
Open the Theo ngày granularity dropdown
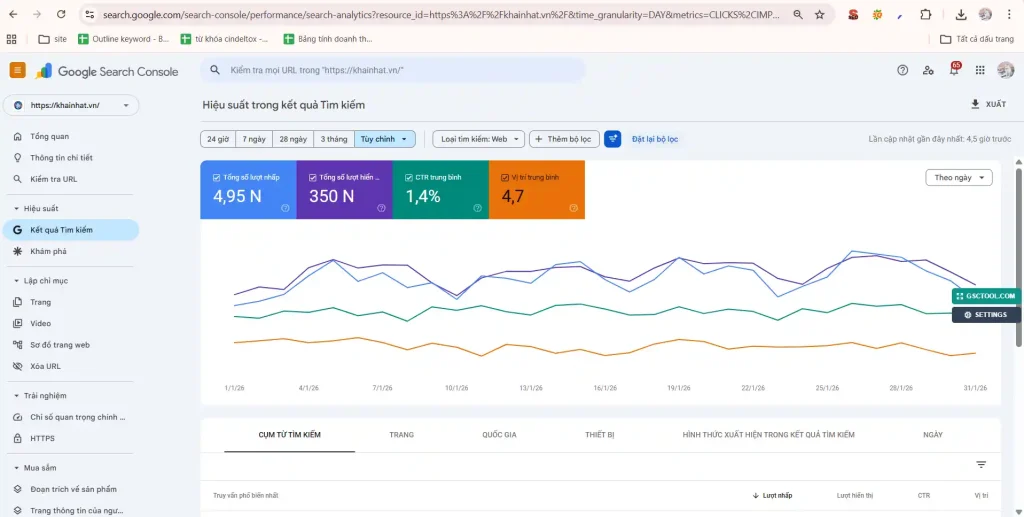(x=959, y=178)
